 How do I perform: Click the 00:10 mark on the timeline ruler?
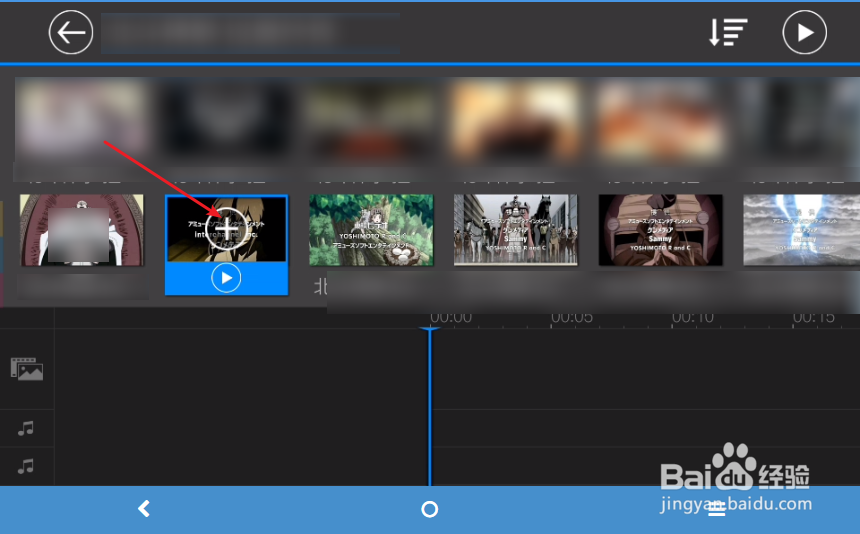click(x=693, y=317)
